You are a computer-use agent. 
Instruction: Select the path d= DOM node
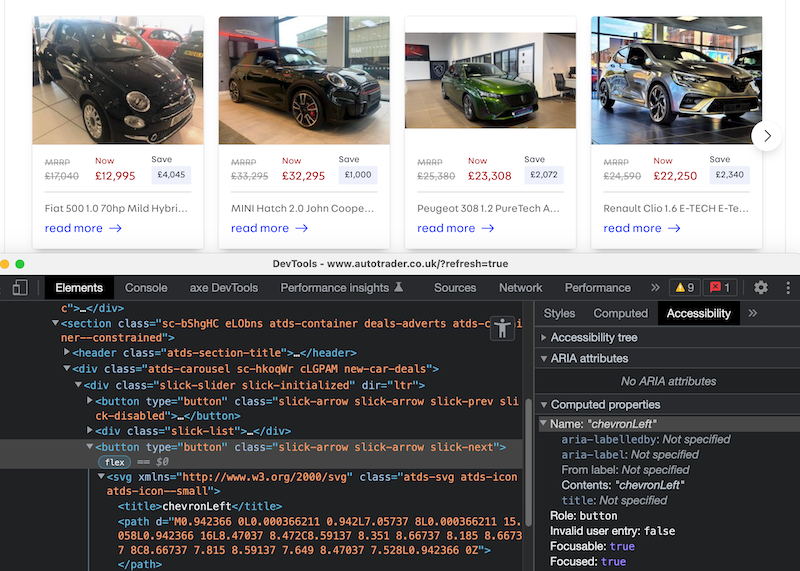(x=319, y=536)
